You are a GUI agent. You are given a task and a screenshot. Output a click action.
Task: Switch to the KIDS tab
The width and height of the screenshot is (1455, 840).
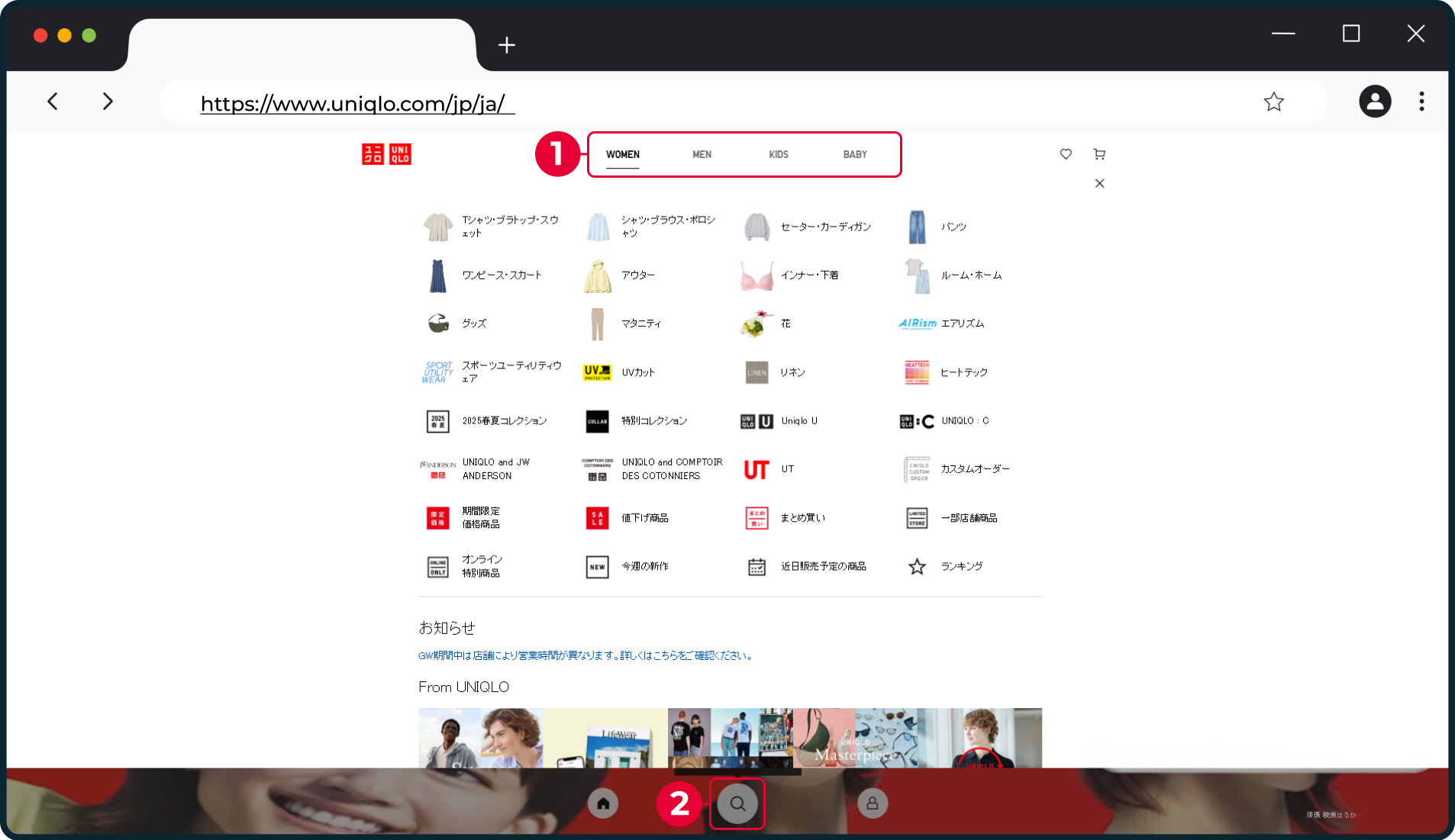[x=779, y=154]
